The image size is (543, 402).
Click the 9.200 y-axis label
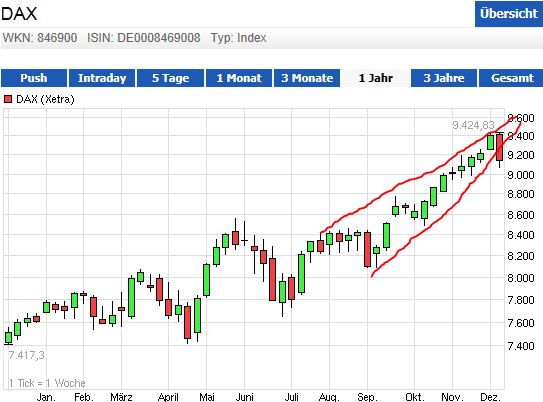521,155
